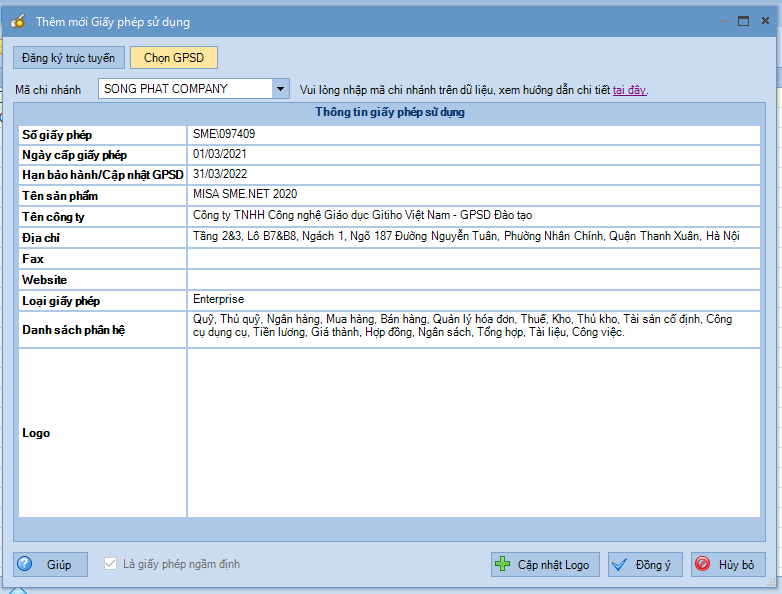Viewport: 782px width, 594px height.
Task: Click the SONG PHAT COMPANY branch field
Action: click(186, 89)
